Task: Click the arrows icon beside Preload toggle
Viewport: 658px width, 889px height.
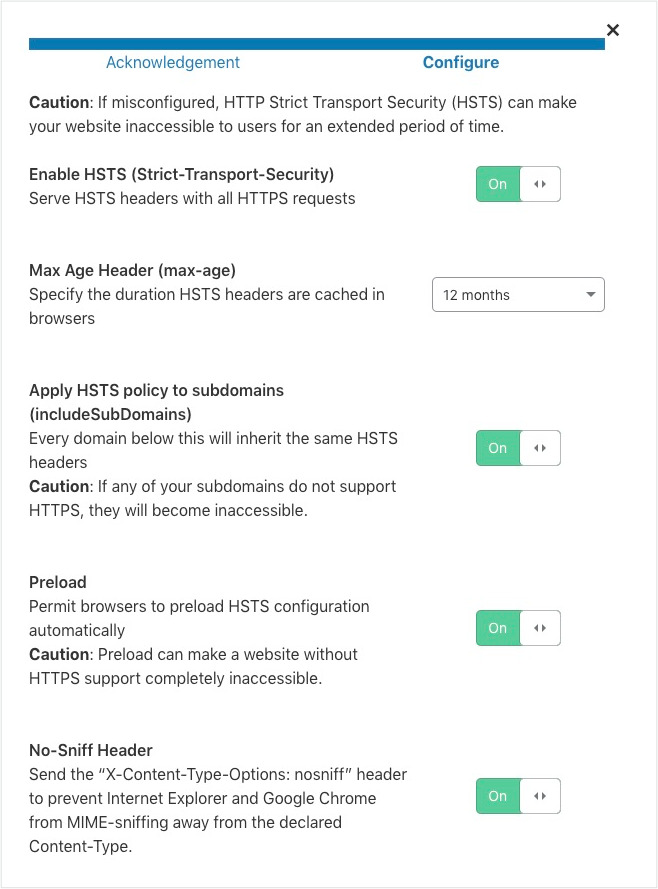Action: (540, 628)
